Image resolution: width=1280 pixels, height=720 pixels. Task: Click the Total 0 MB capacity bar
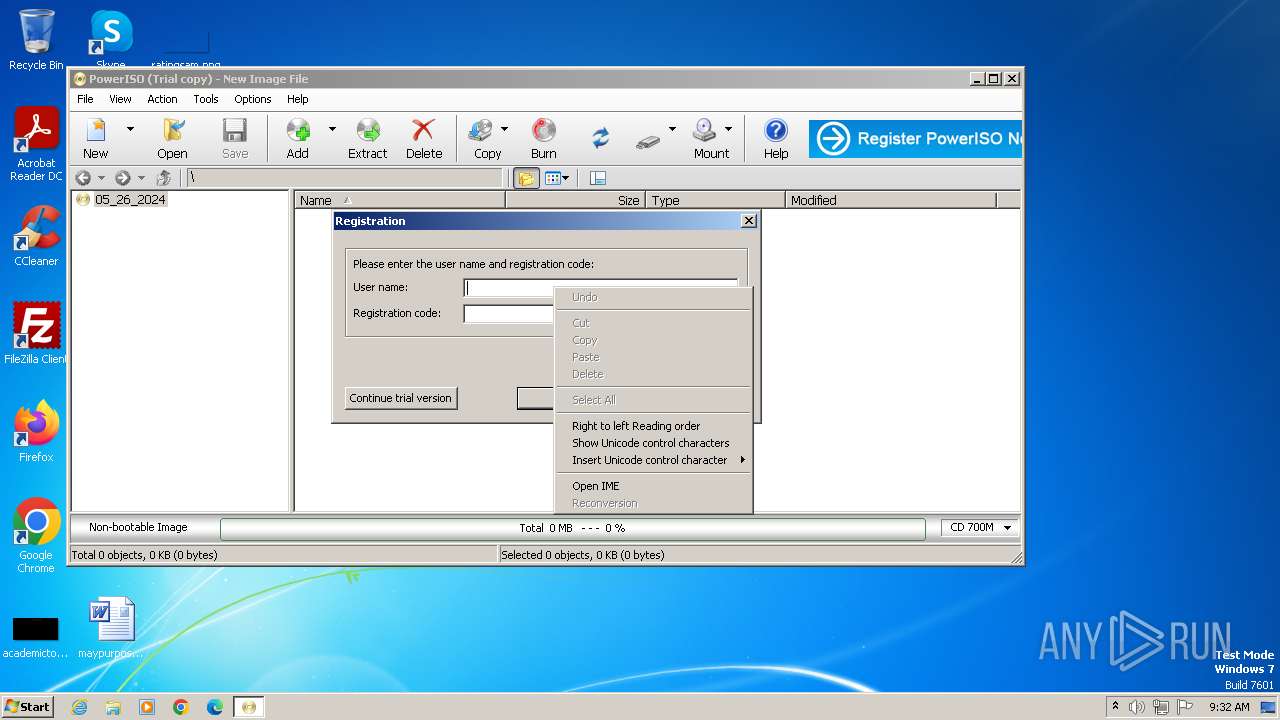click(572, 528)
